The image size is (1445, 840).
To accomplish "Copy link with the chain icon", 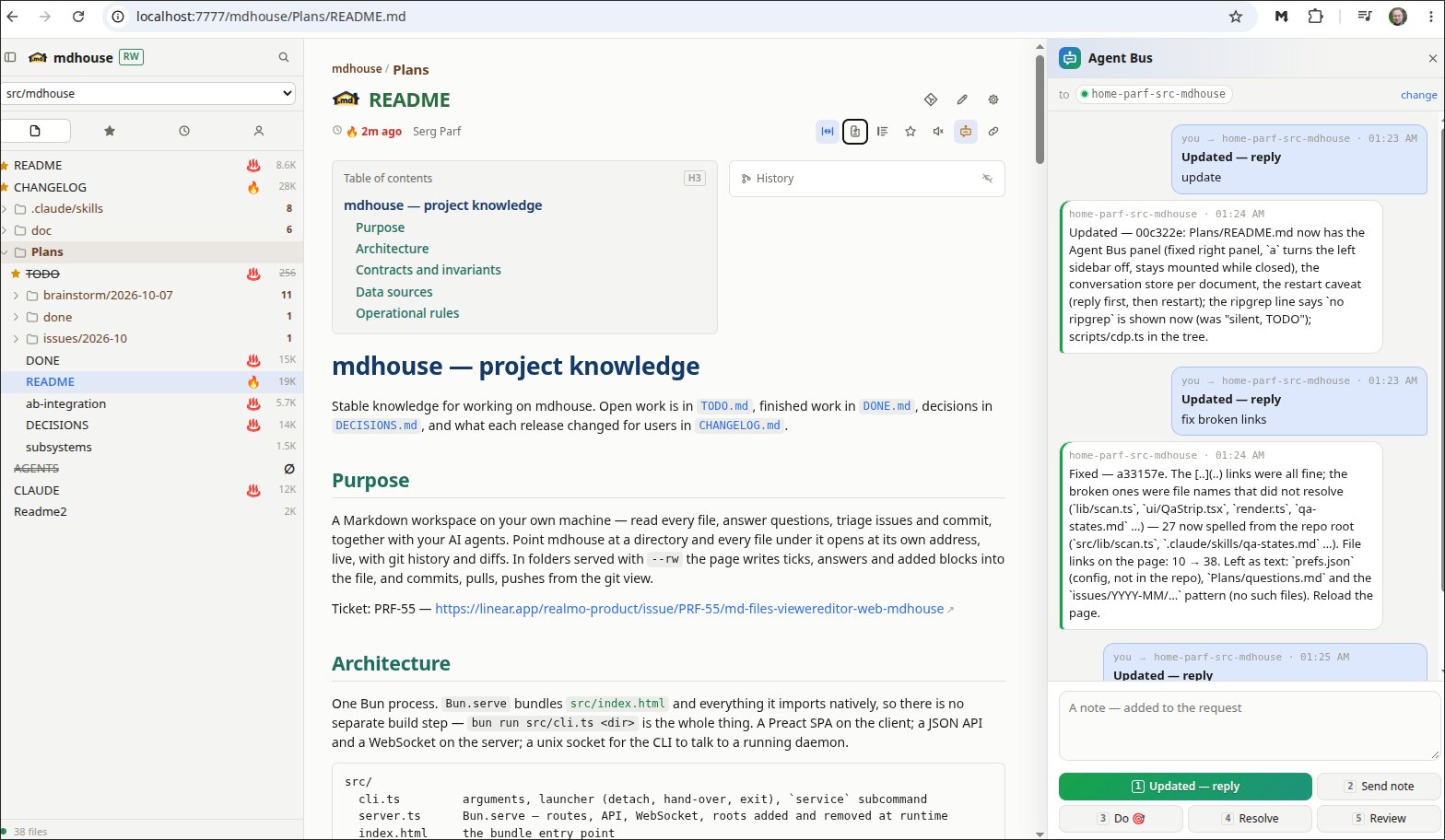I will click(x=993, y=132).
